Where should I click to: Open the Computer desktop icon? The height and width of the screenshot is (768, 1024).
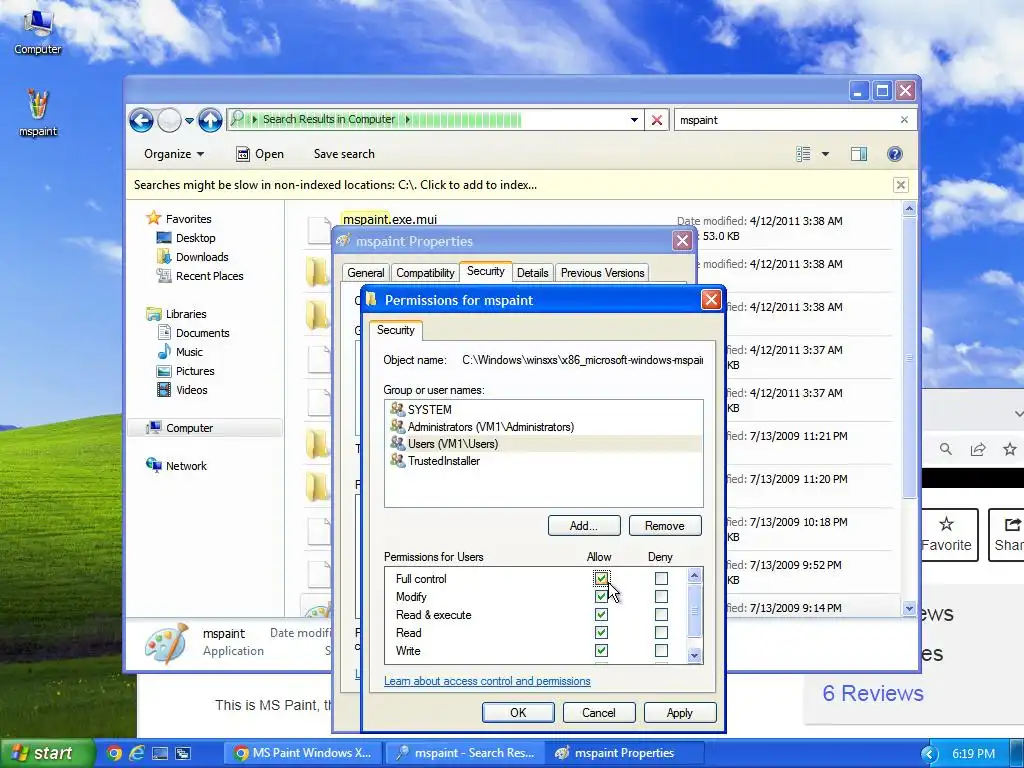[37, 31]
